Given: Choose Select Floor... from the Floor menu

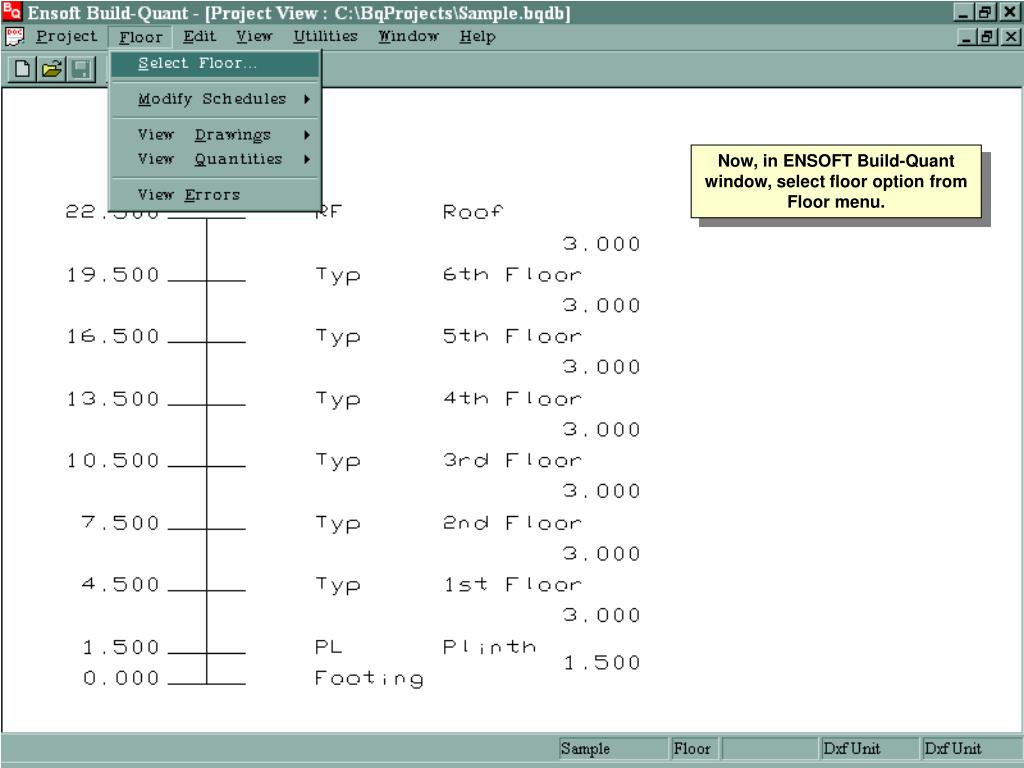Looking at the screenshot, I should point(215,63).
